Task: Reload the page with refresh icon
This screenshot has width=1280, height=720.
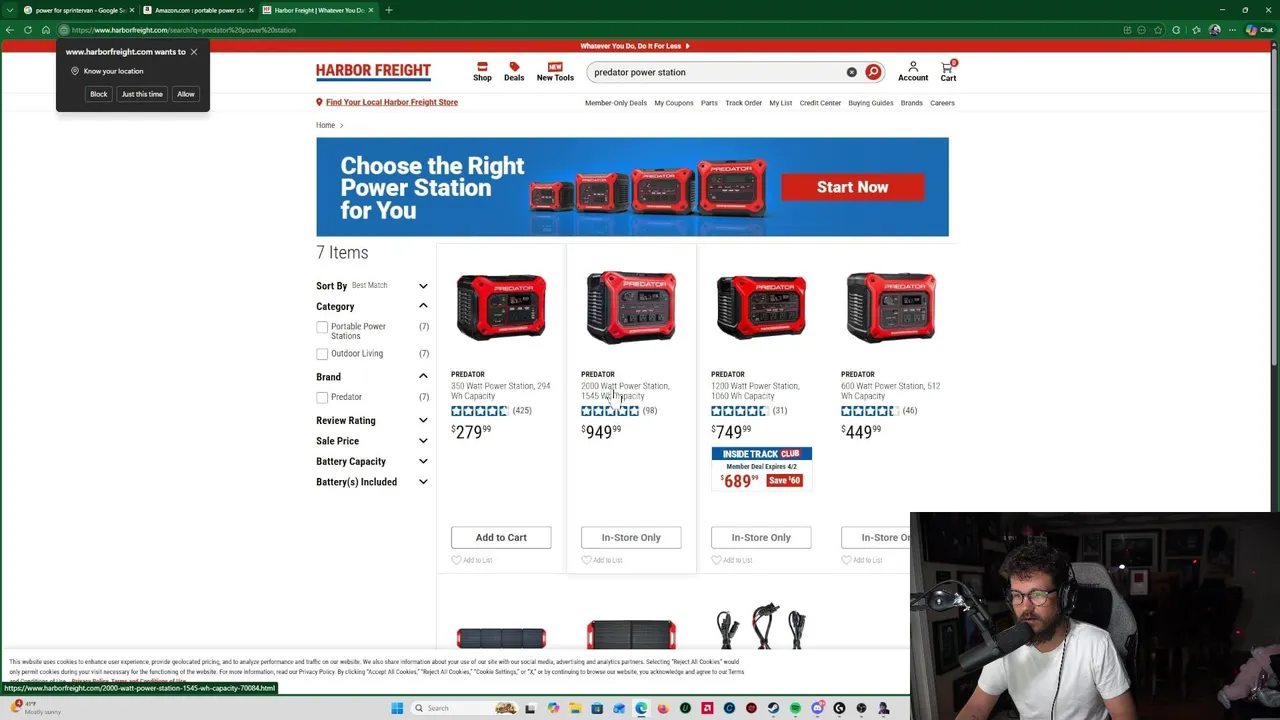Action: pyautogui.click(x=28, y=30)
